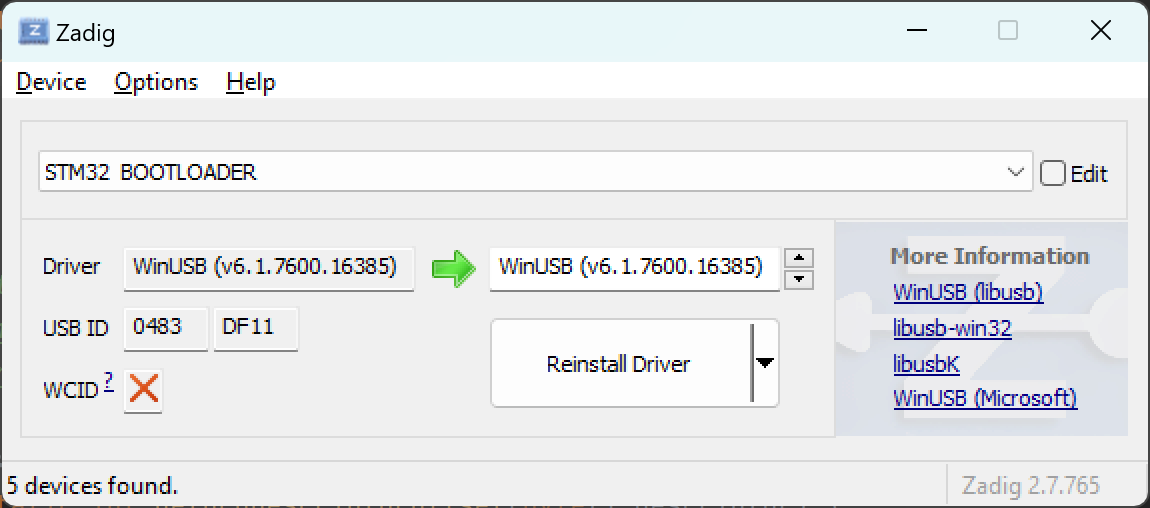
Task: Click the Zadig 2.7.765 version label
Action: 1030,485
